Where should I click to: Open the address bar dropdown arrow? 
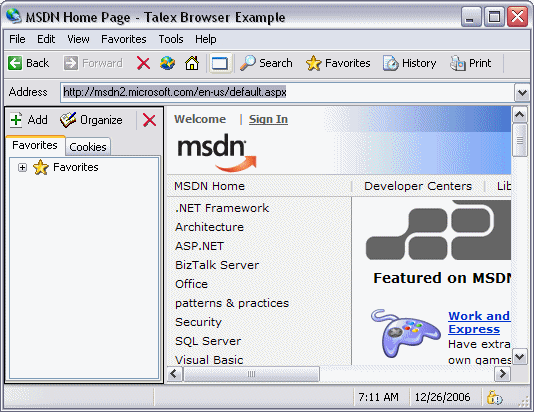[x=522, y=92]
